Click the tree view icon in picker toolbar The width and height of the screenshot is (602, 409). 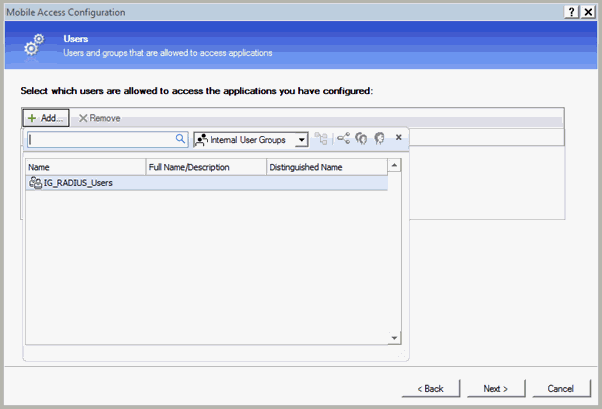click(321, 139)
